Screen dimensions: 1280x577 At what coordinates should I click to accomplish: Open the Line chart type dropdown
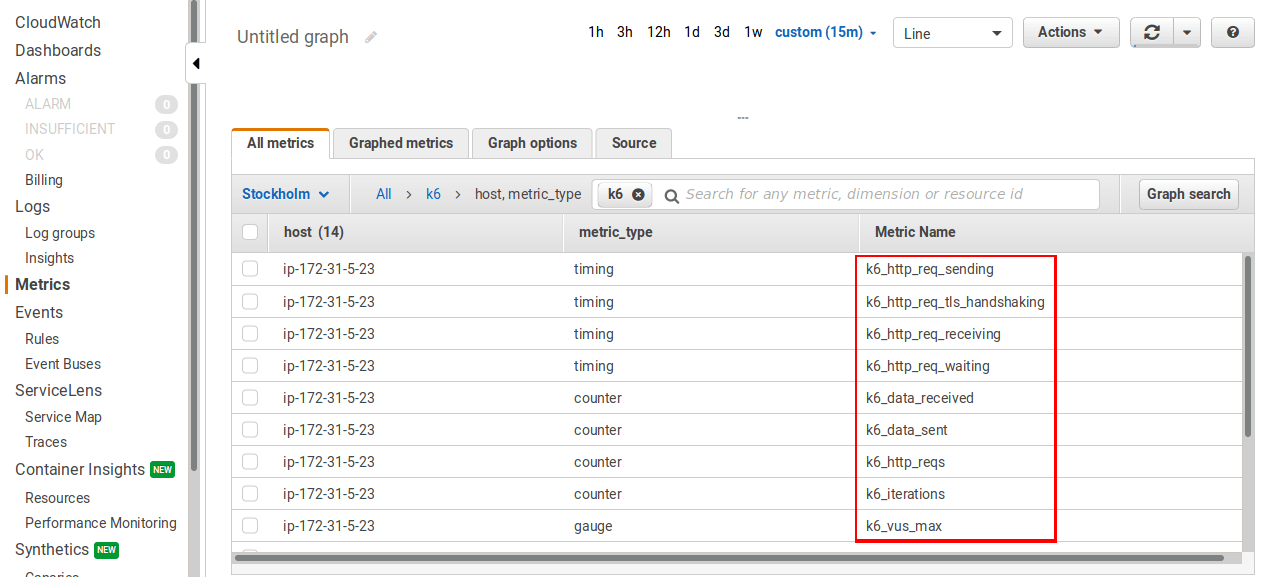(952, 32)
